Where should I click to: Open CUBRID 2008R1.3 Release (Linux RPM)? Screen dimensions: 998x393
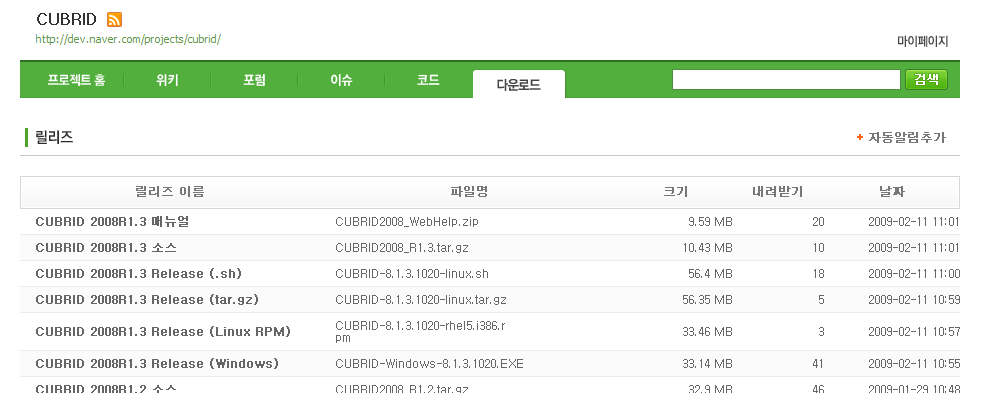(163, 332)
